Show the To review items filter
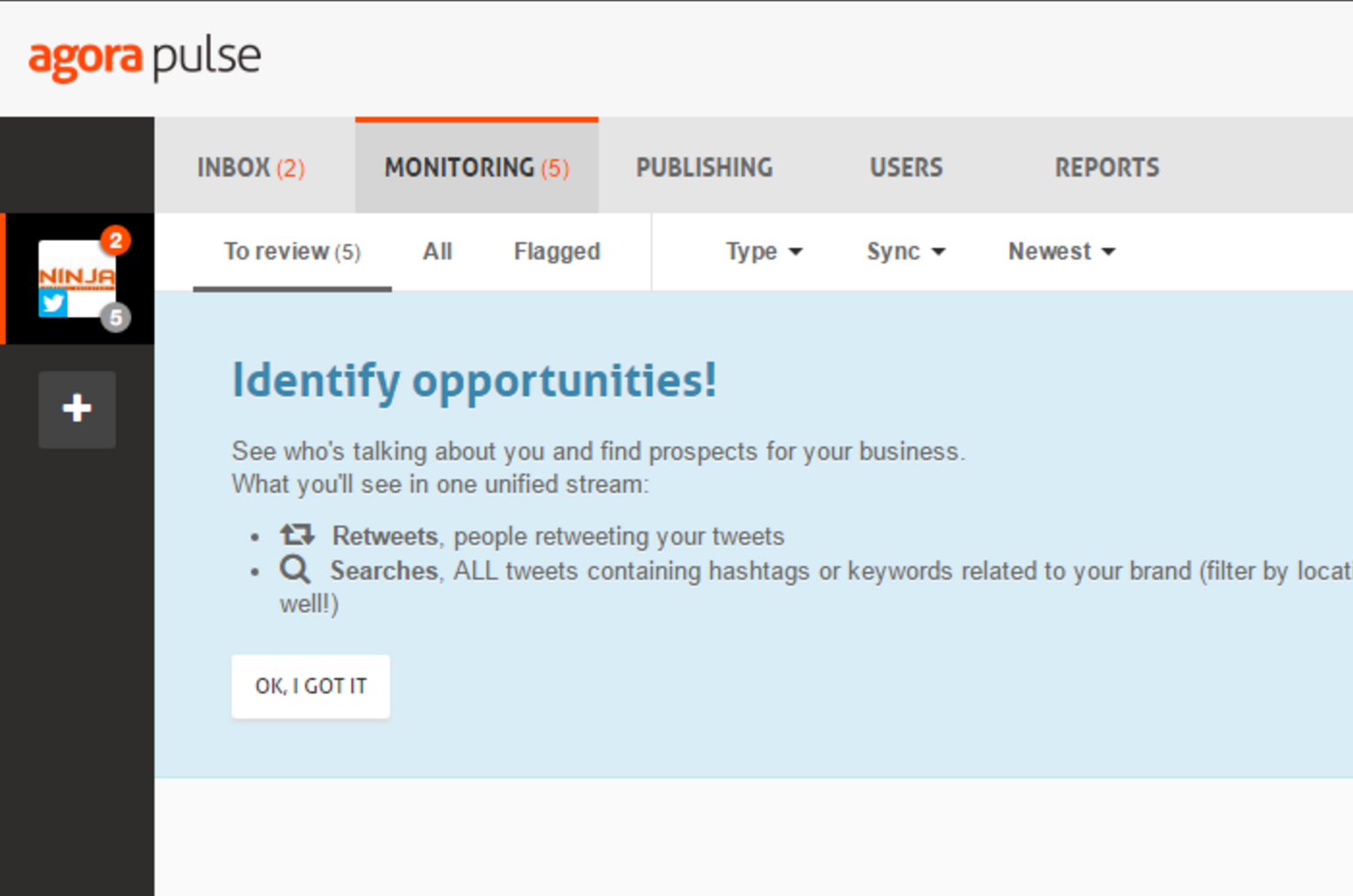The height and width of the screenshot is (896, 1353). point(291,251)
